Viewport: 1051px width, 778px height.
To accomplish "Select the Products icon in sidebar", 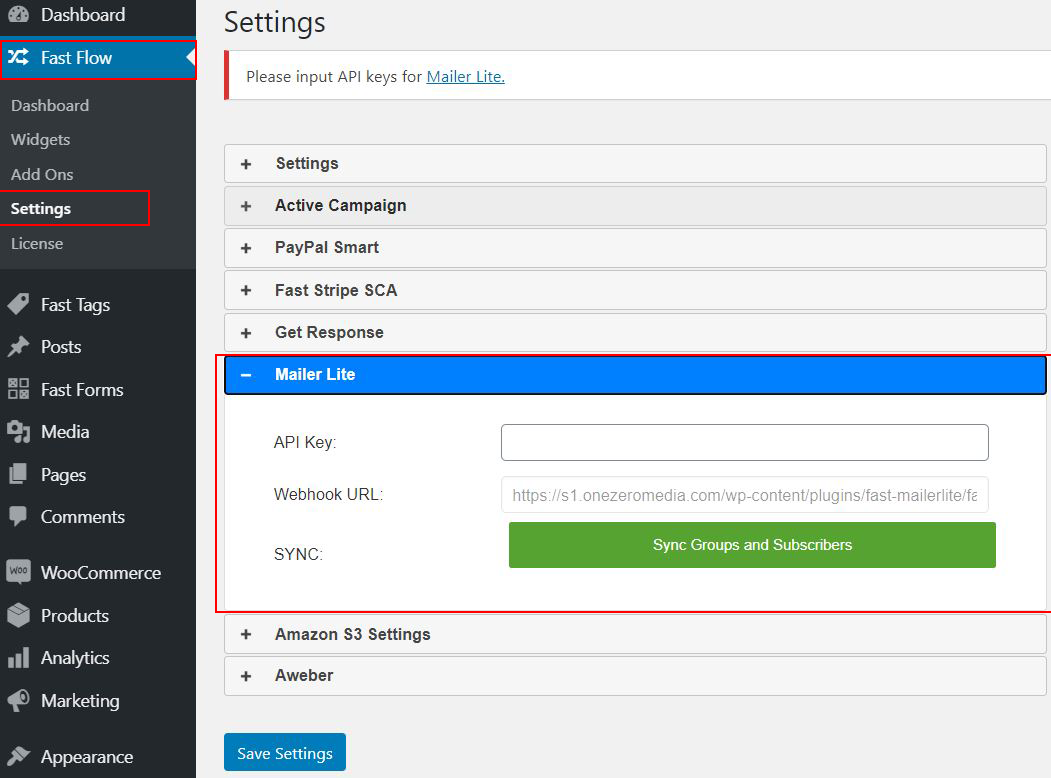I will coord(18,616).
